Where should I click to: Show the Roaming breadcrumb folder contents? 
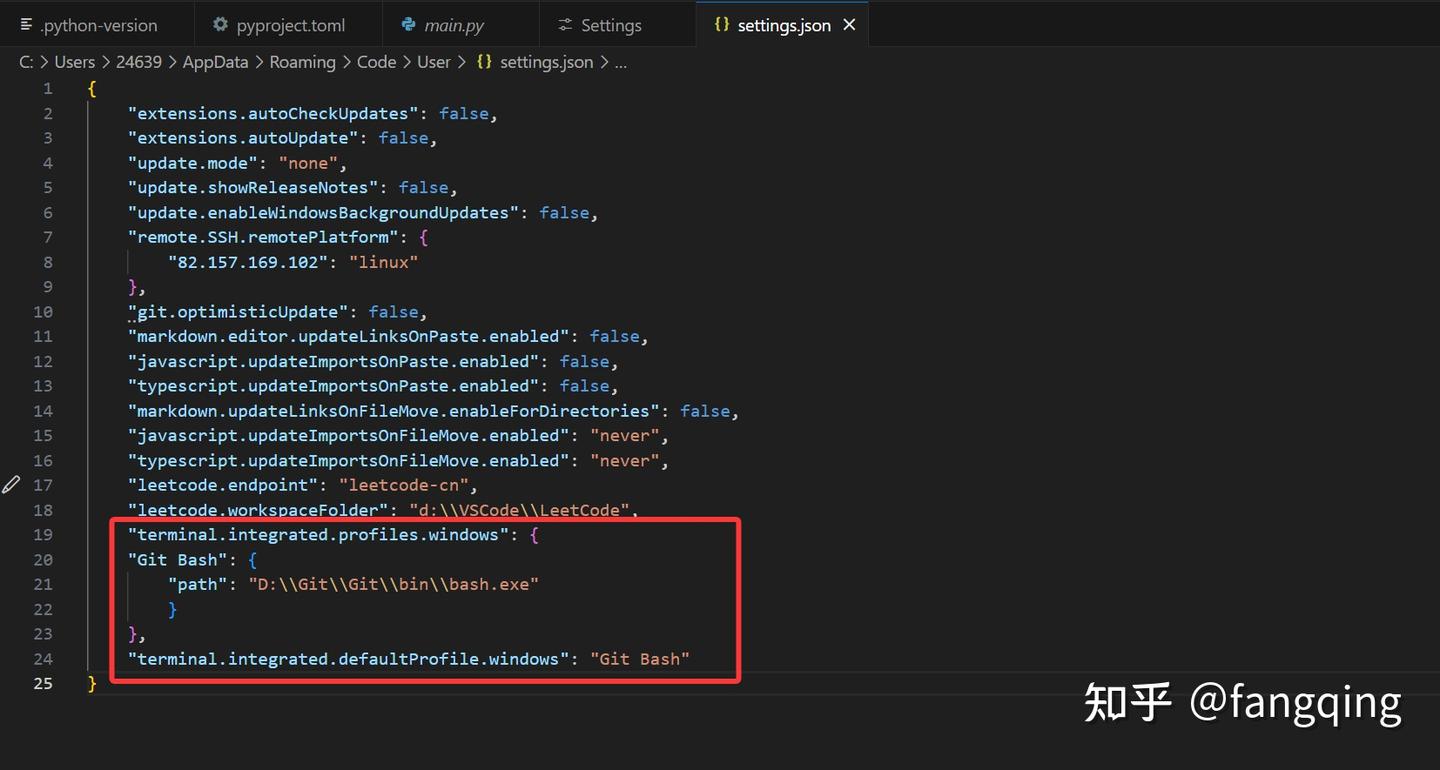tap(302, 62)
